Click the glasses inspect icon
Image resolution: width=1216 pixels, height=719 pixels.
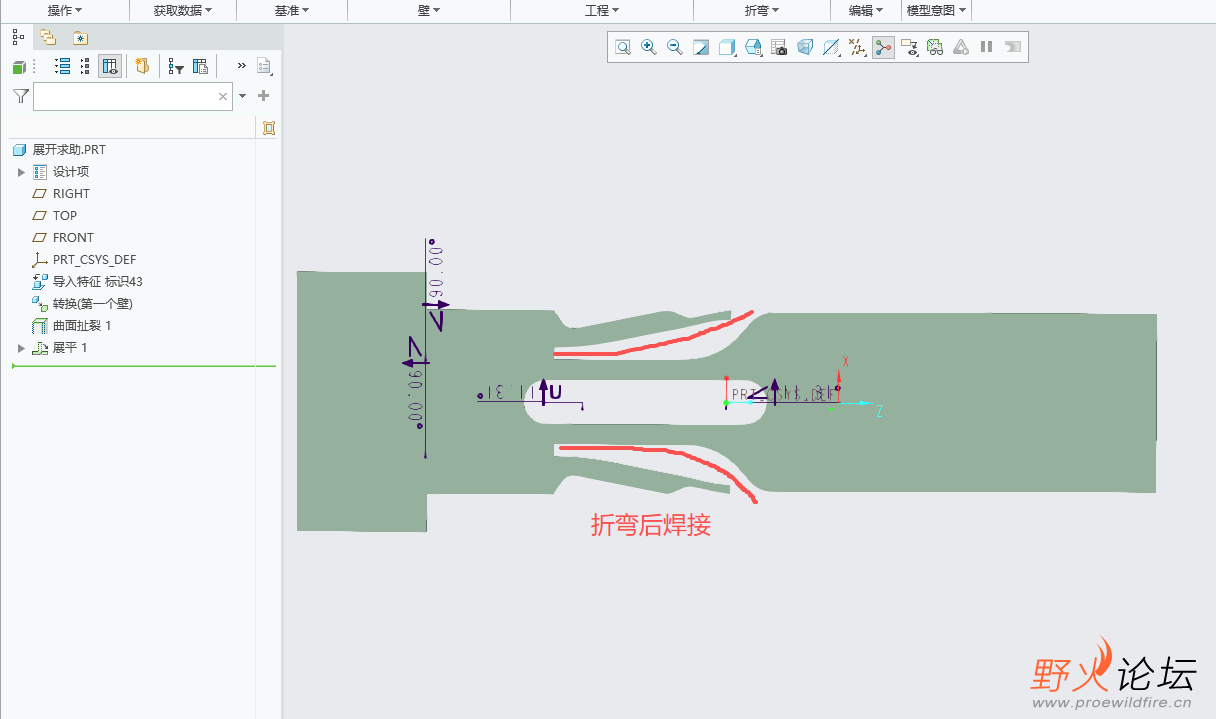click(x=935, y=47)
